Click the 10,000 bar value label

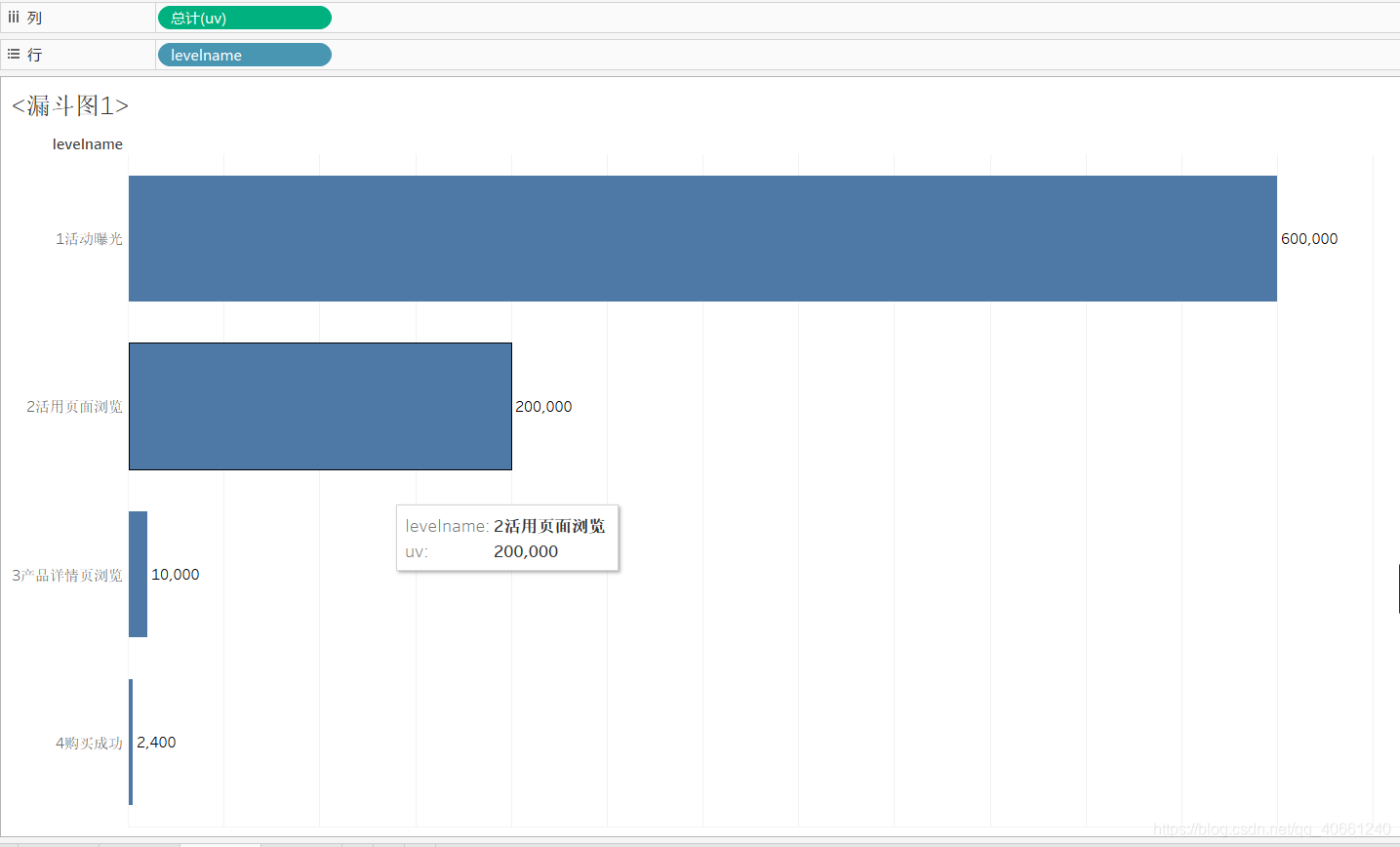(176, 575)
